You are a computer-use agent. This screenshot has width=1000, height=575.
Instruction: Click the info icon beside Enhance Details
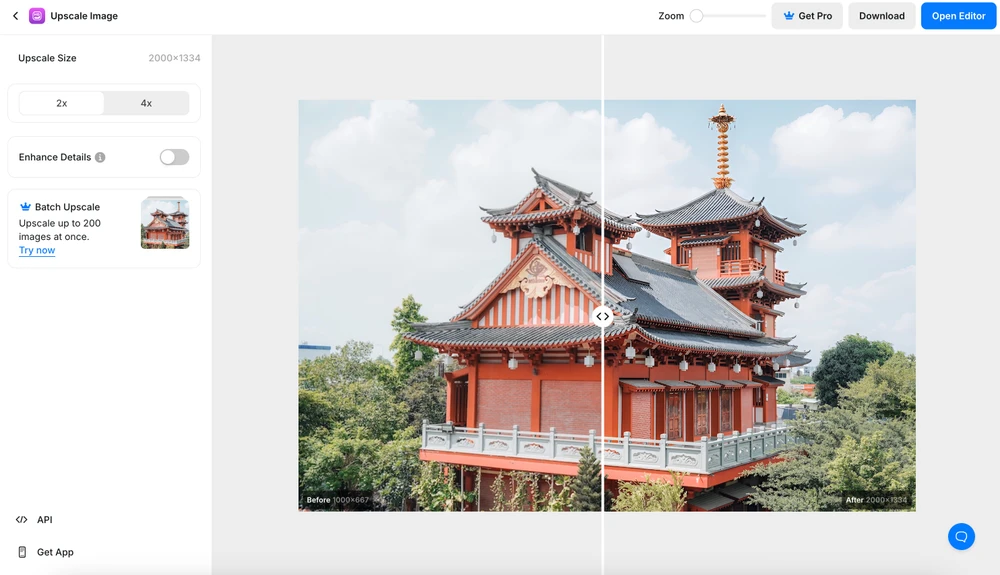(x=100, y=157)
